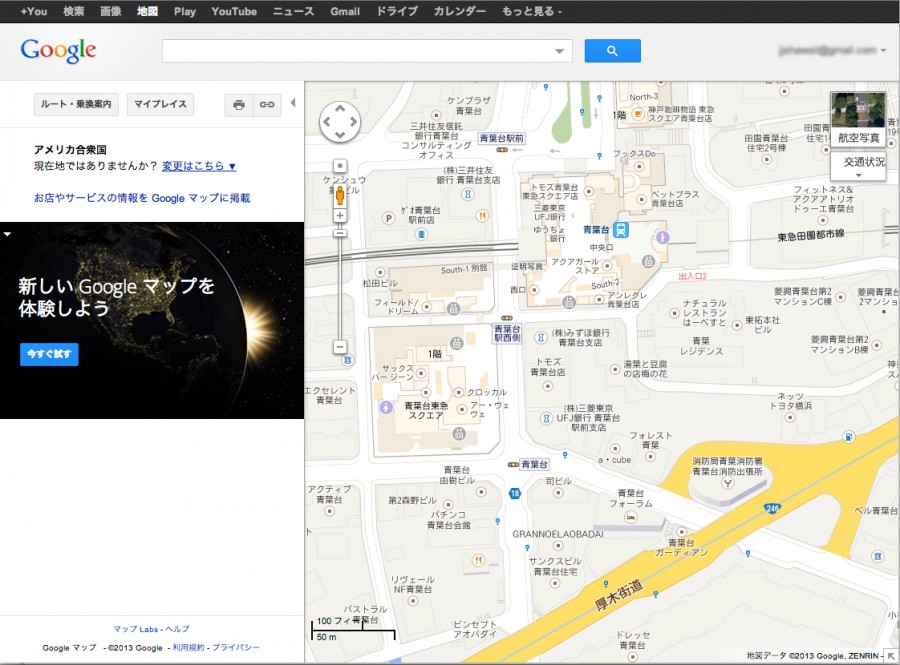900x665 pixels.
Task: Click the restaurant icon near サンクスビル
Action: [x=478, y=560]
